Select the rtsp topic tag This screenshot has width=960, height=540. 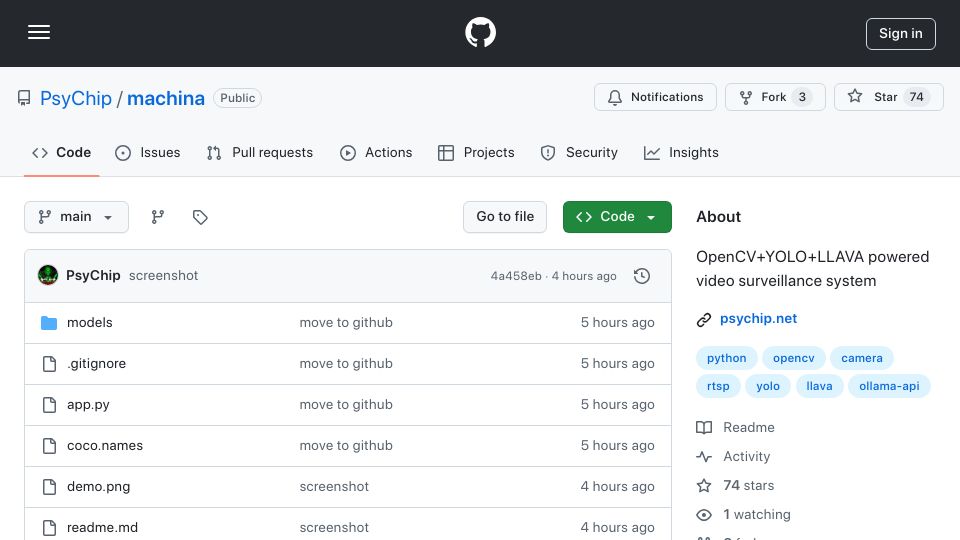coord(718,386)
